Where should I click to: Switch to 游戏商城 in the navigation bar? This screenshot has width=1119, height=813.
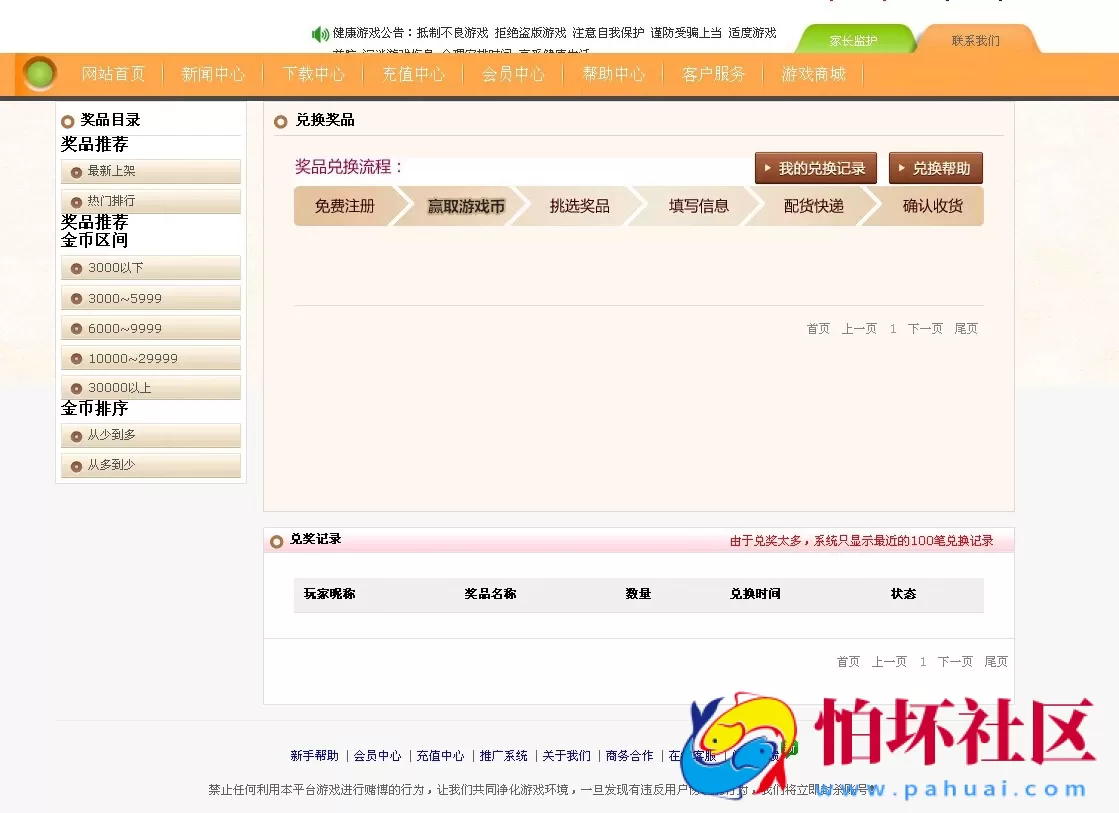click(x=813, y=74)
